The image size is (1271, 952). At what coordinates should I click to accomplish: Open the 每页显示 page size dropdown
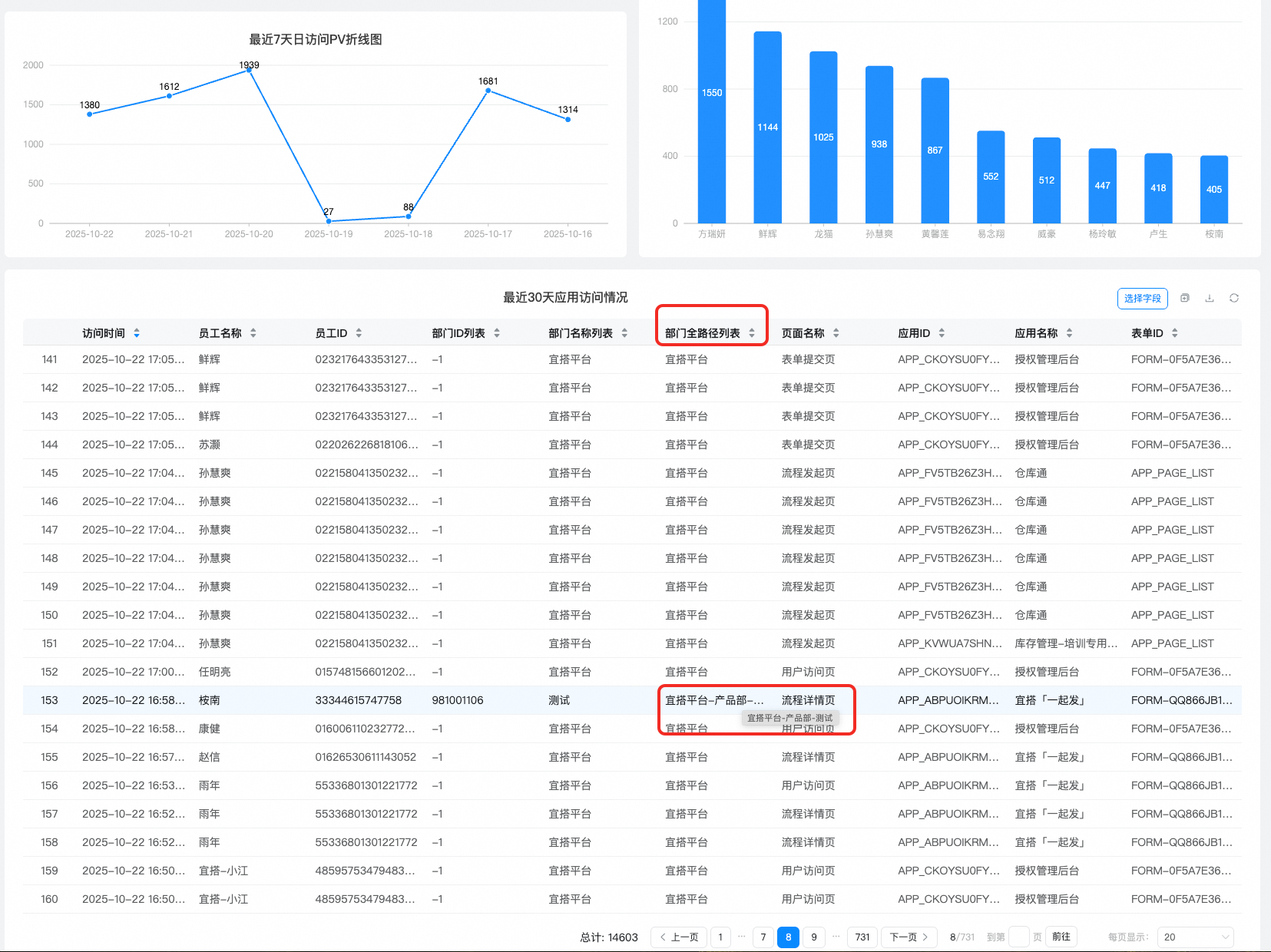(x=1195, y=937)
